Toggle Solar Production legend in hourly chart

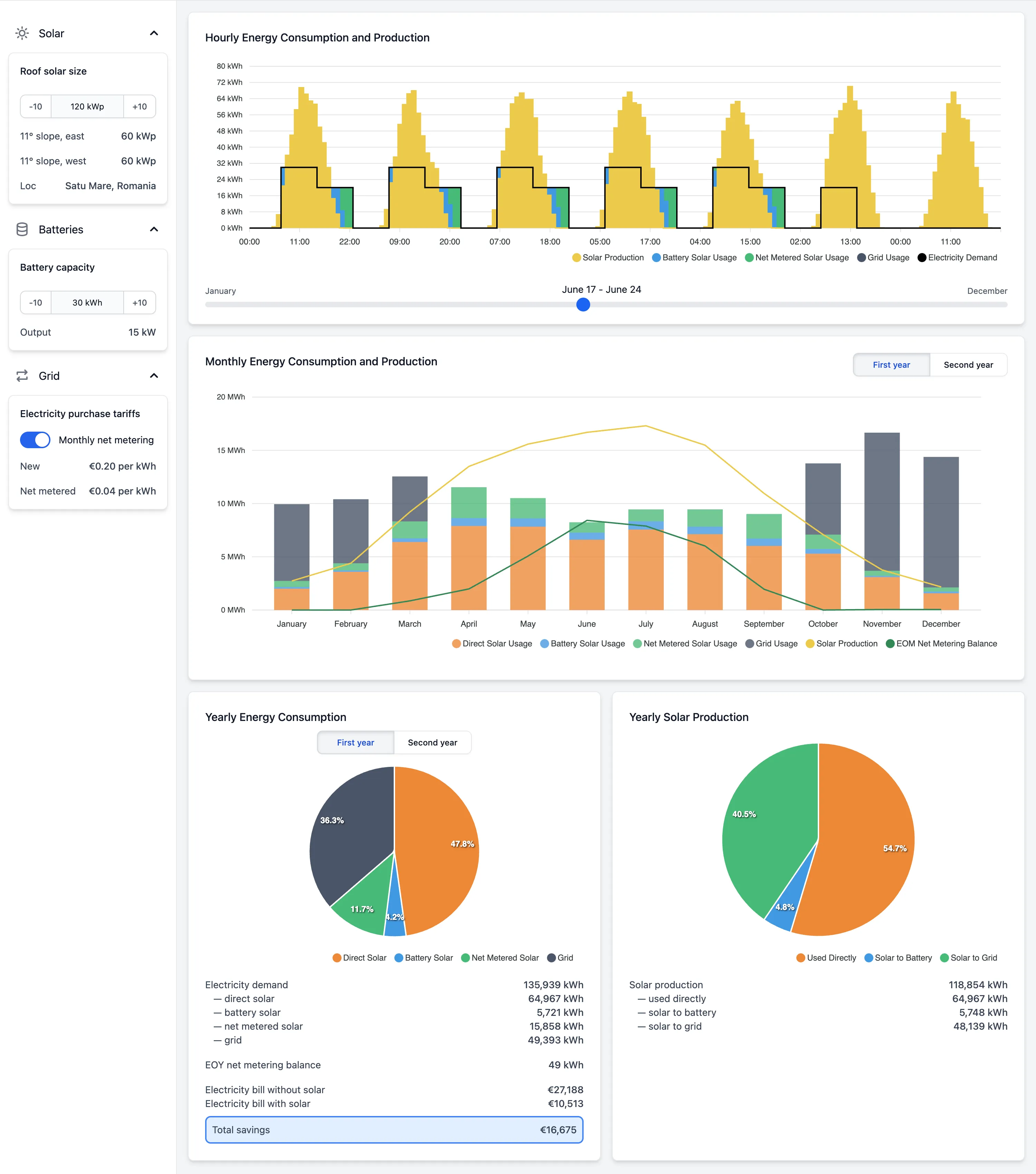[608, 257]
